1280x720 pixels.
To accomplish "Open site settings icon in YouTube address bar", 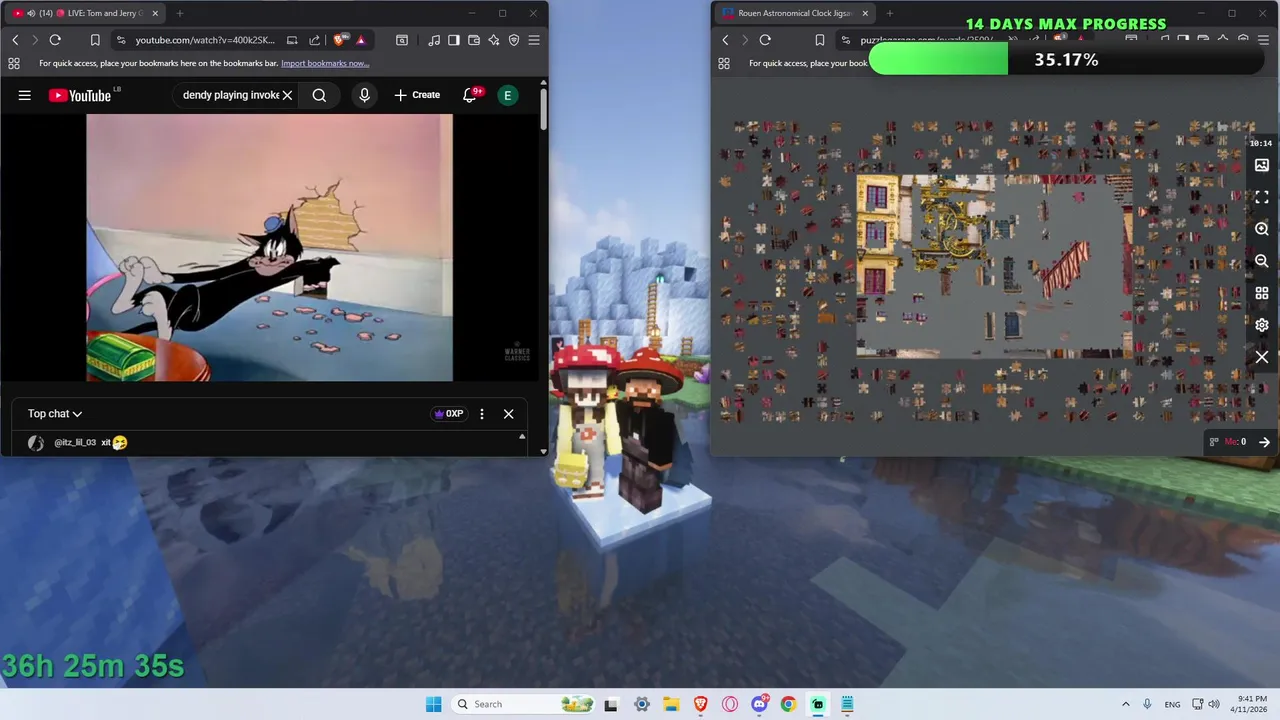I will [x=121, y=40].
